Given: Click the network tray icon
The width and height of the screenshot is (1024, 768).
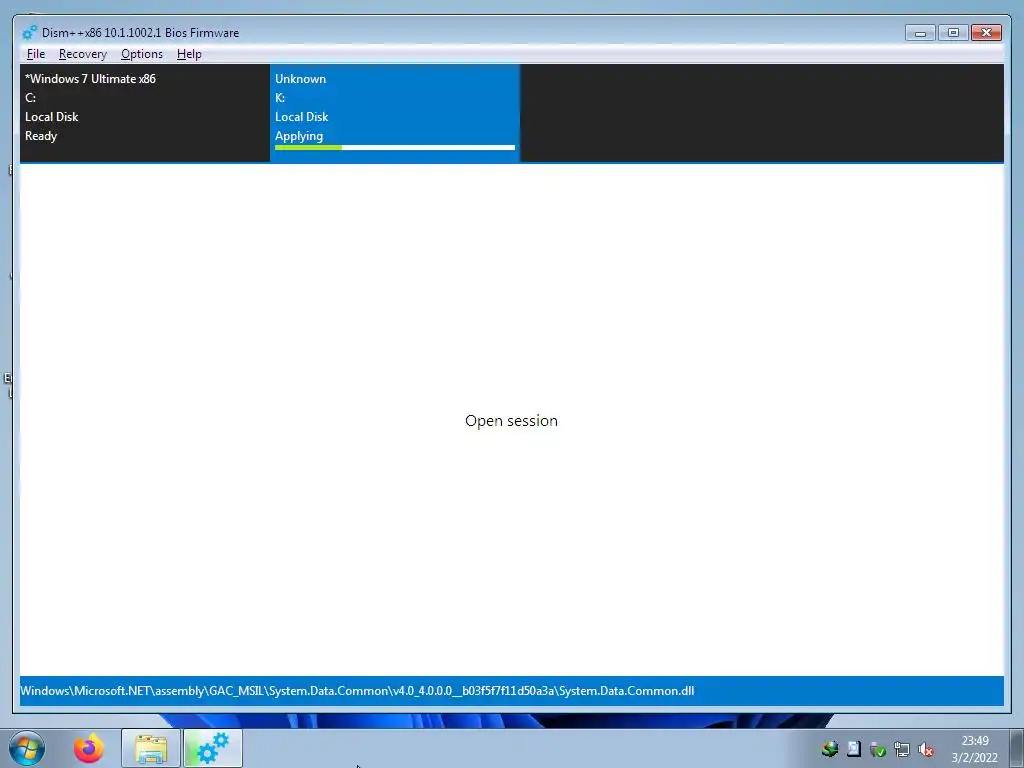Looking at the screenshot, I should (902, 749).
